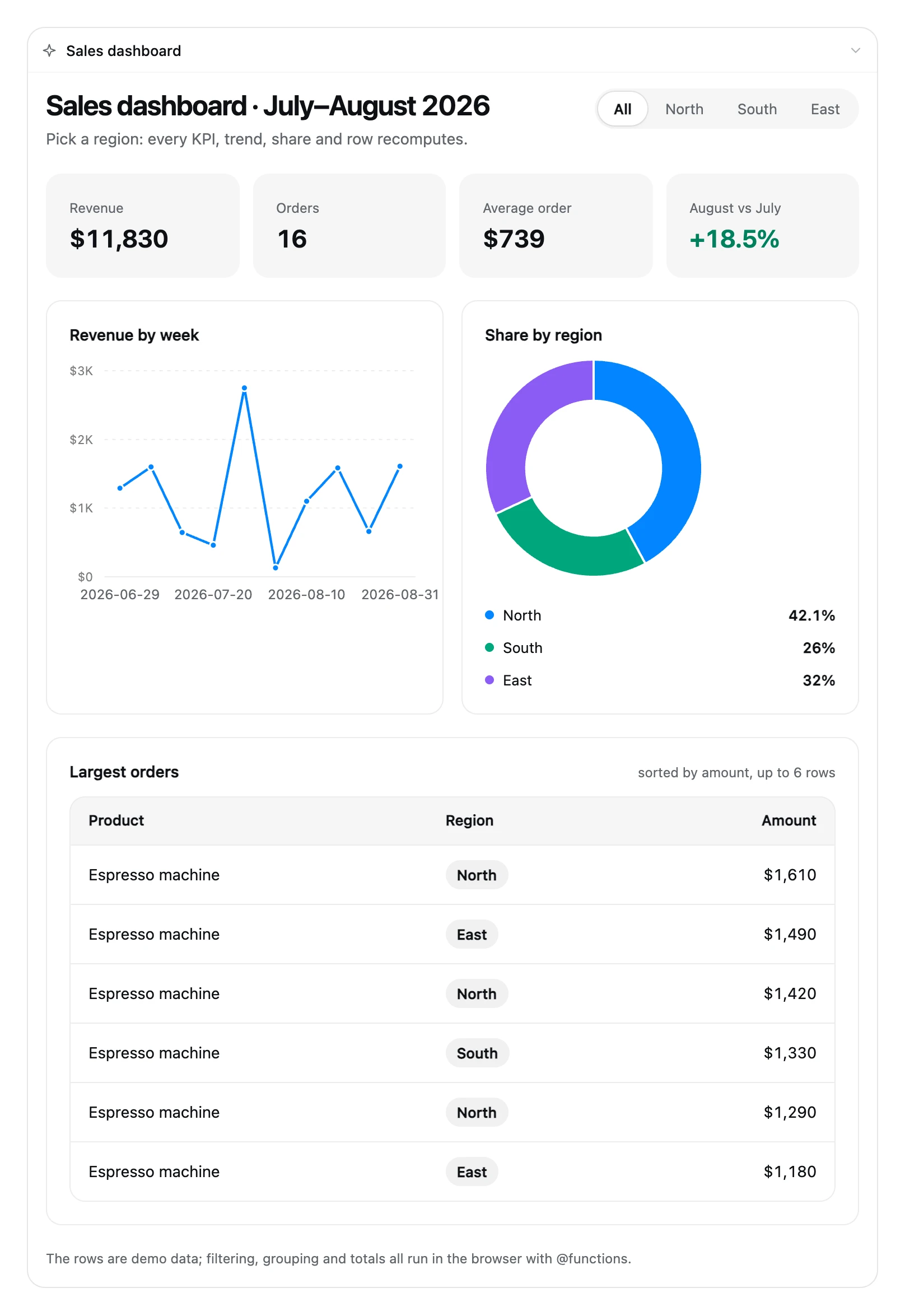This screenshot has height=1316, width=905.
Task: Click the Largest orders heading
Action: (x=124, y=772)
